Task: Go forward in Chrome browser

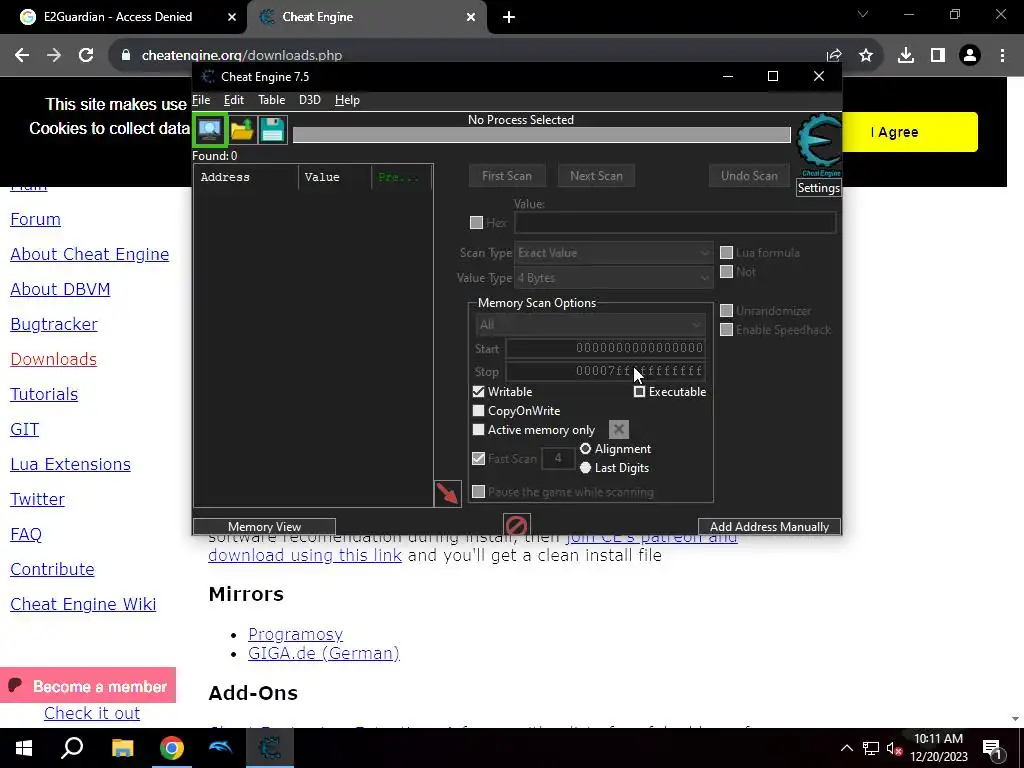Action: pos(54,56)
